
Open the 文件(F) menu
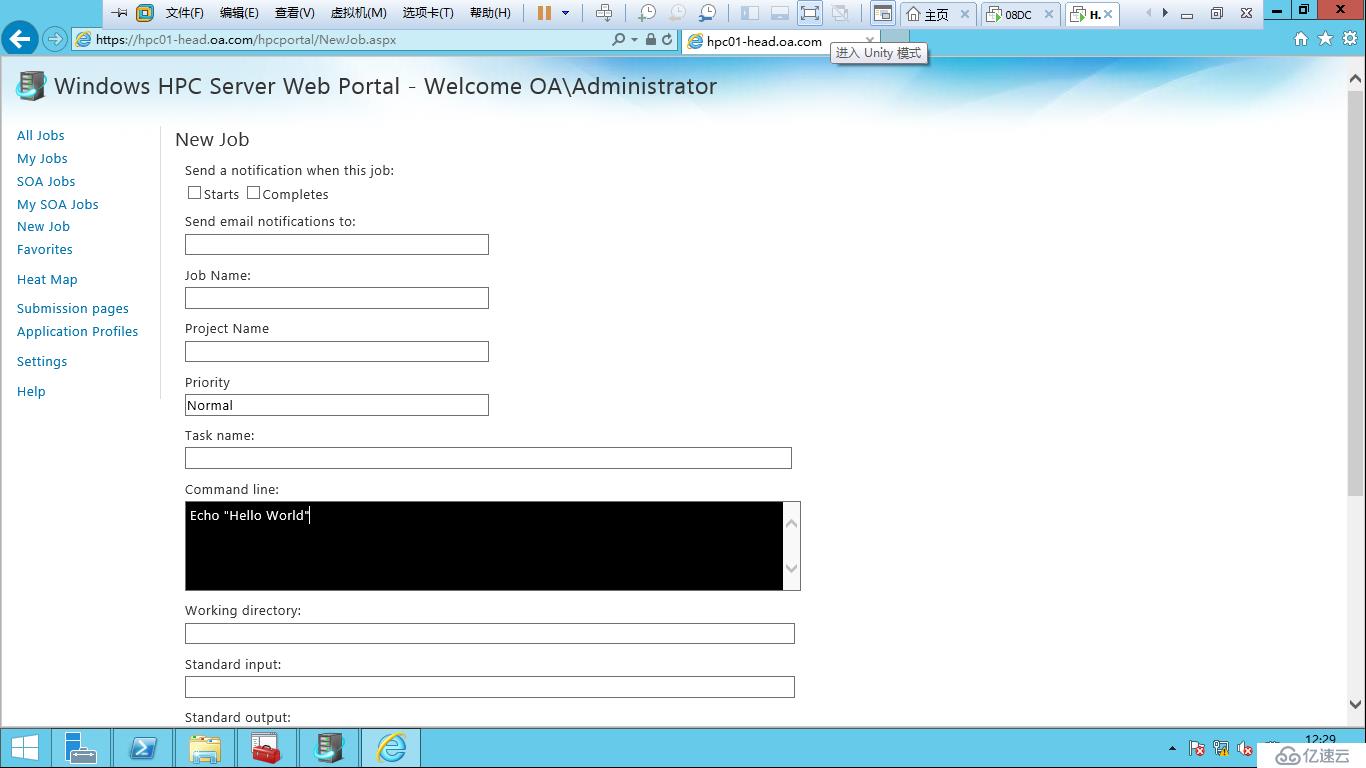click(x=184, y=13)
